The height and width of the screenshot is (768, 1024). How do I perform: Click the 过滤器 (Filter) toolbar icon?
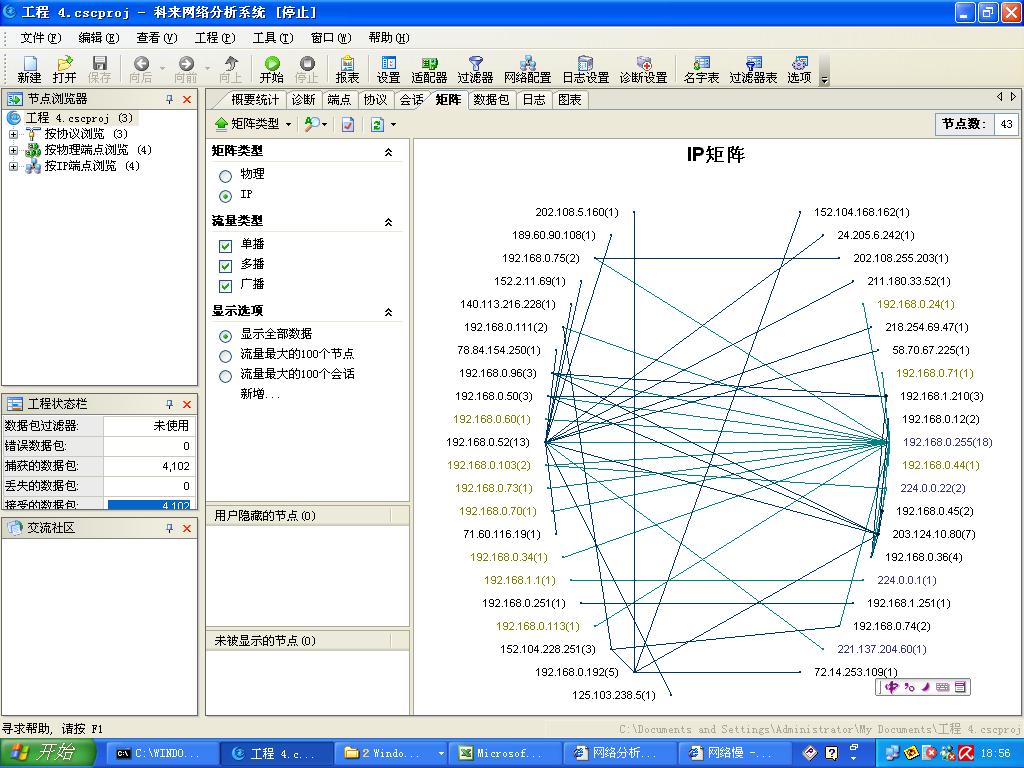click(475, 68)
